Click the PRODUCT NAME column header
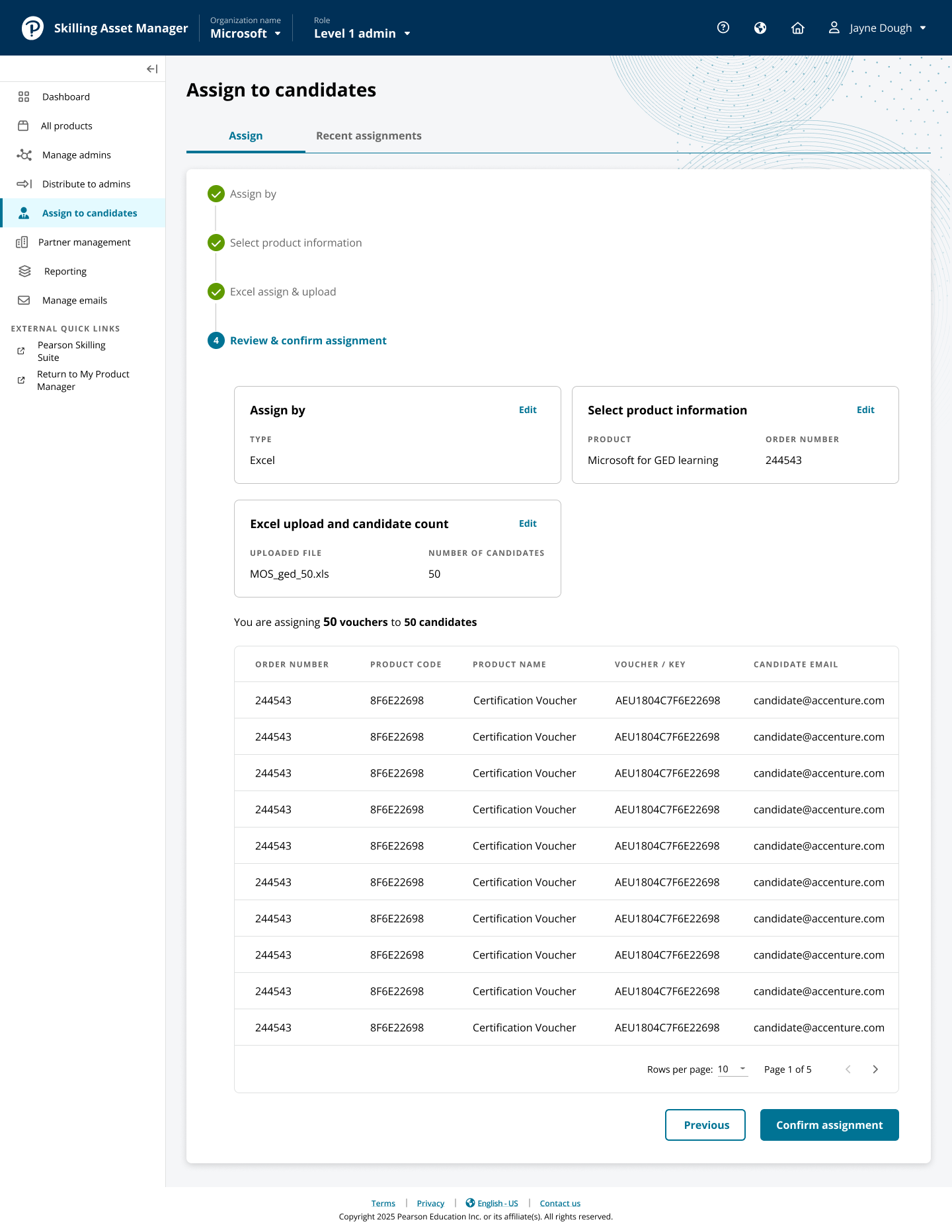This screenshot has height=1232, width=952. [x=510, y=664]
